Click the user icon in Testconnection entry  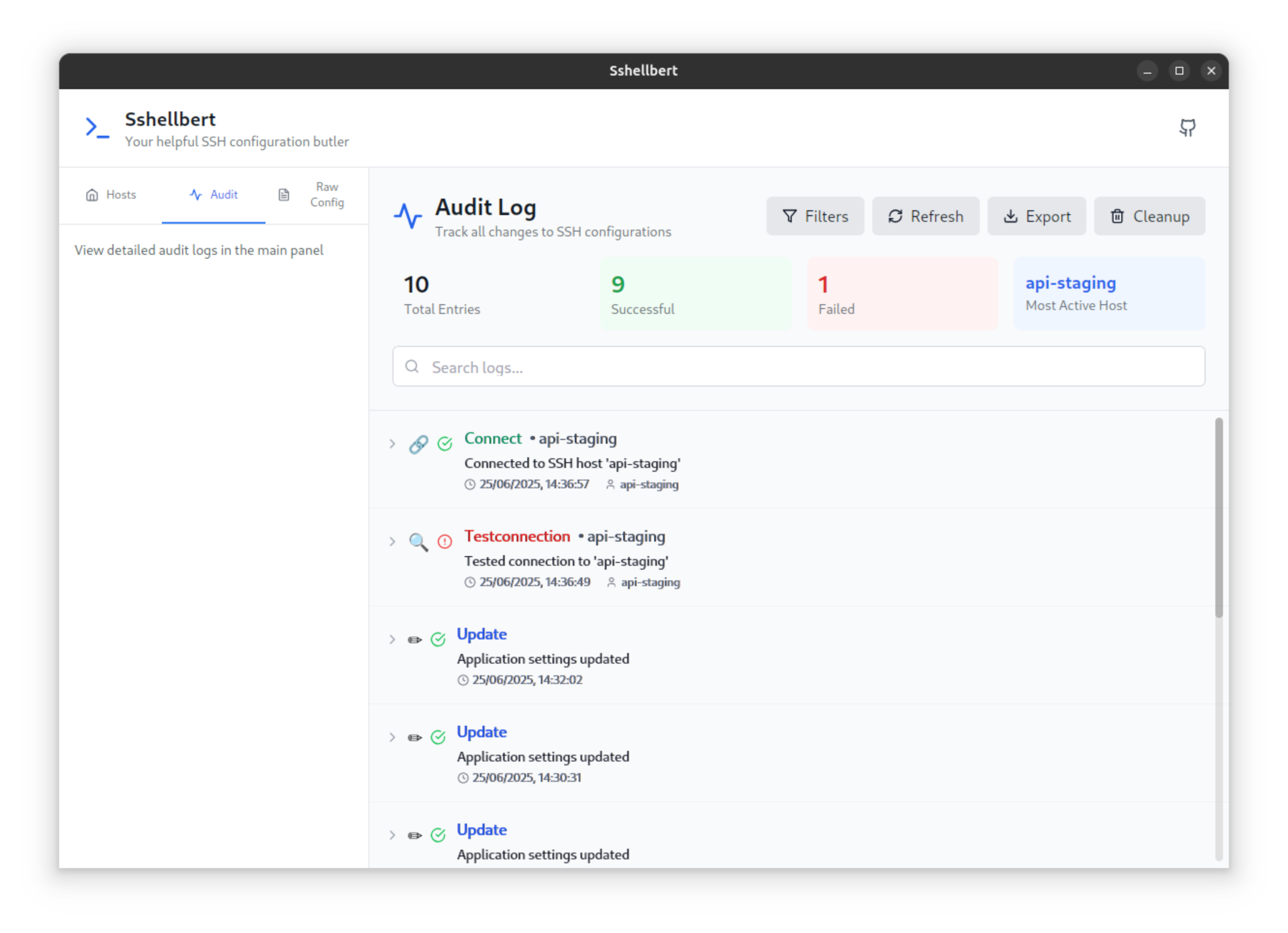[x=611, y=583]
